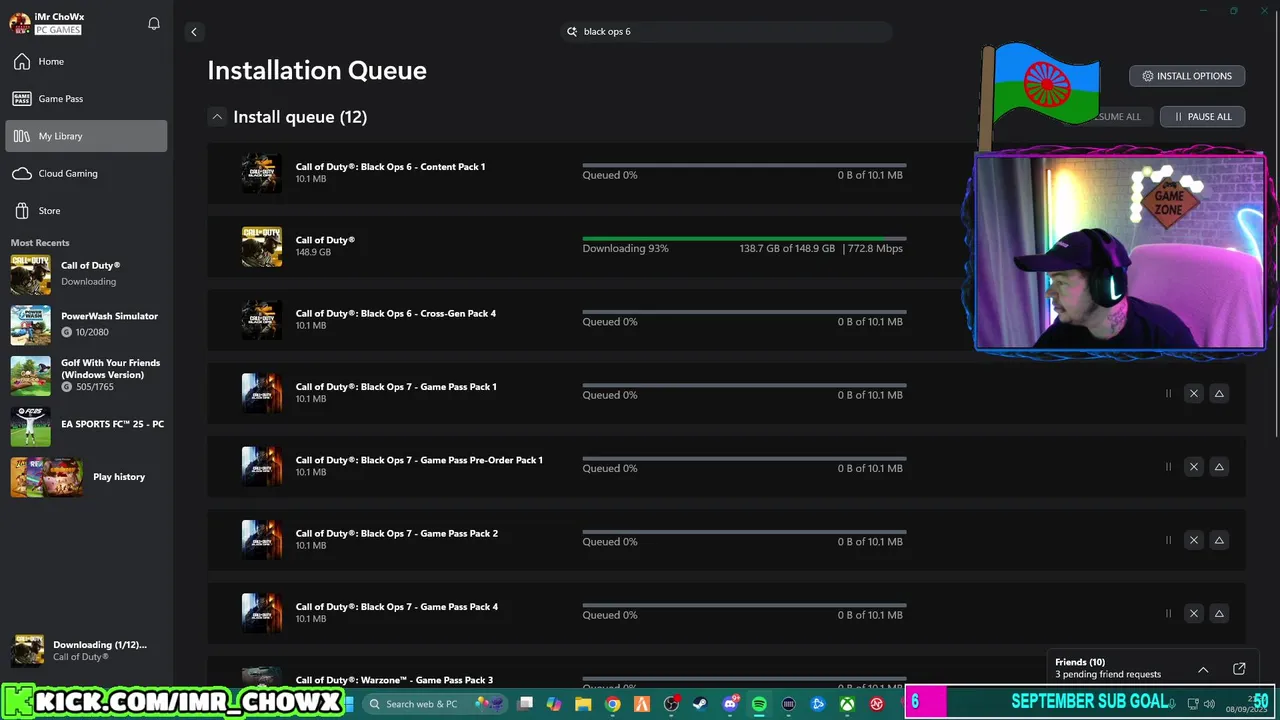Select Call of Duty 148.9 GB queue entry title
Viewport: 1280px width, 720px height.
point(325,240)
